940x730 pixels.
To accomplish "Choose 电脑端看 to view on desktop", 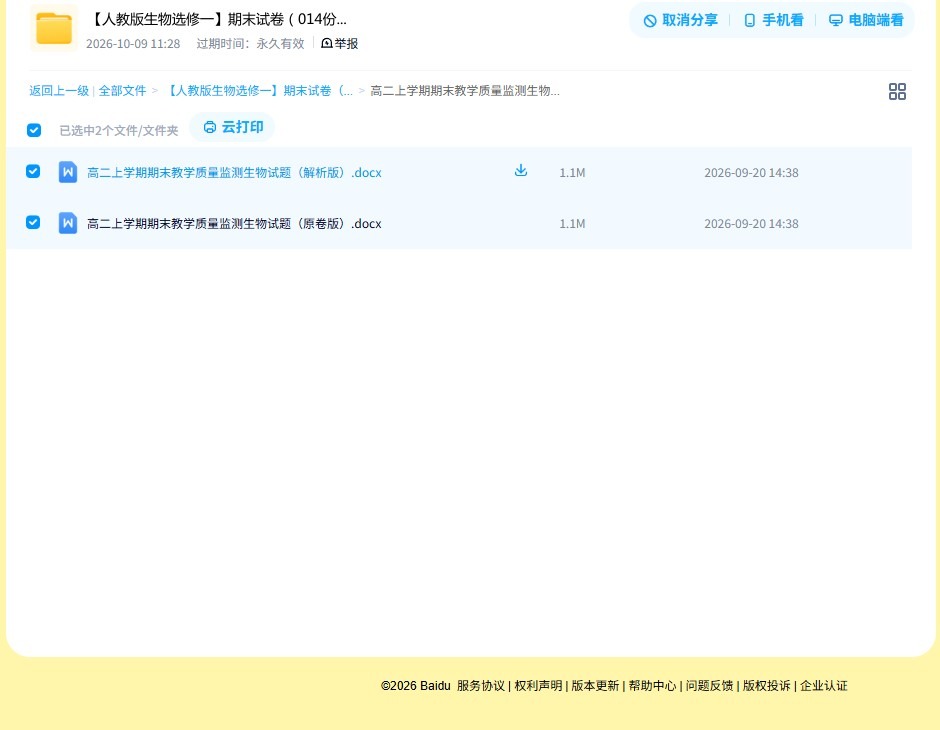I will [x=866, y=20].
